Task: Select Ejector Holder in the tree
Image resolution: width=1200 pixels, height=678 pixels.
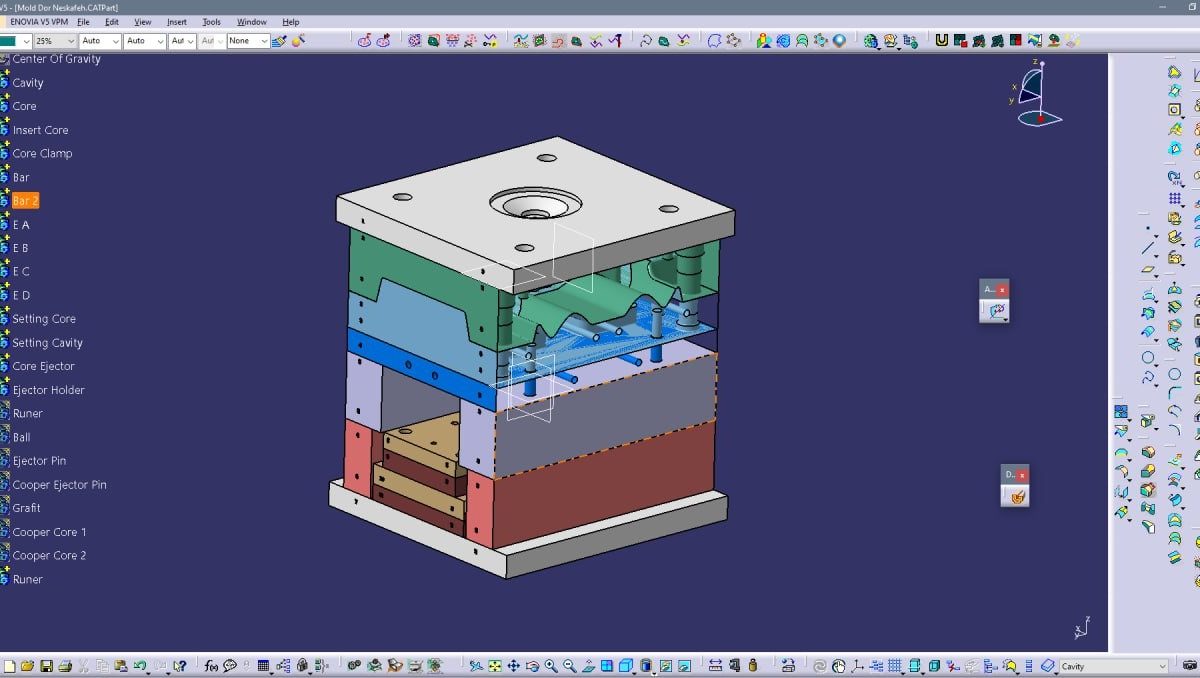Action: click(x=48, y=390)
